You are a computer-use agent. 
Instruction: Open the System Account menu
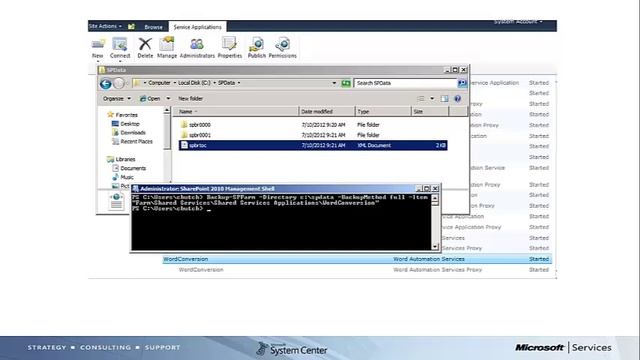point(518,22)
